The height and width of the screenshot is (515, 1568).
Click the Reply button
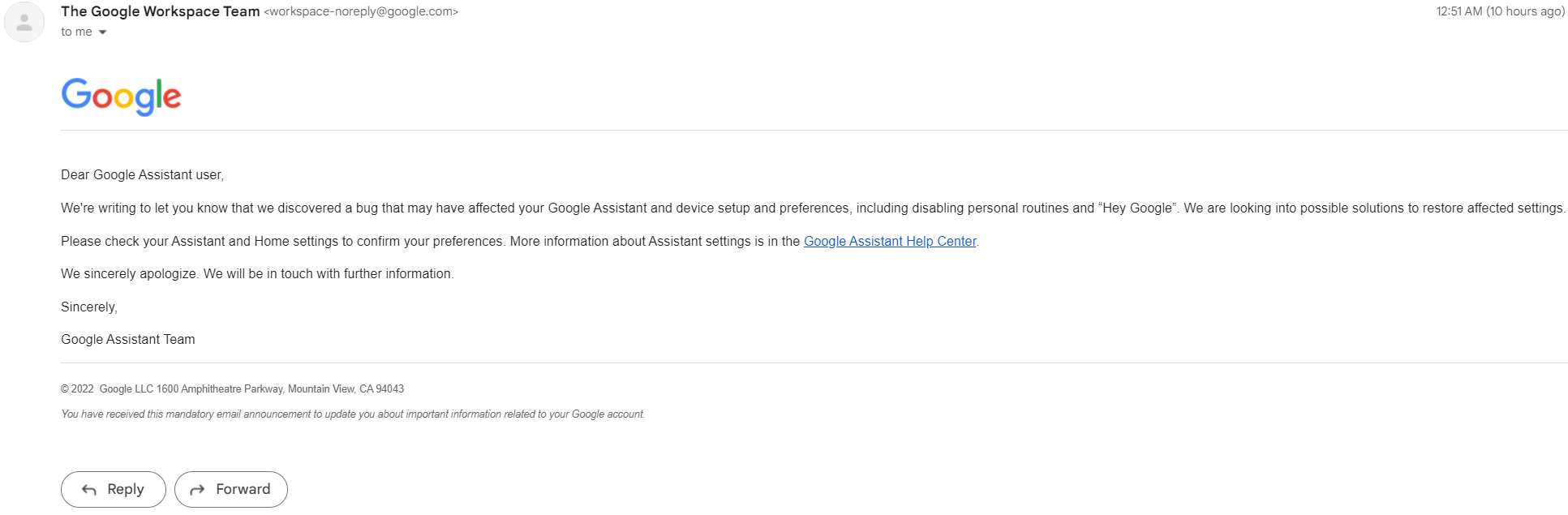pyautogui.click(x=114, y=489)
